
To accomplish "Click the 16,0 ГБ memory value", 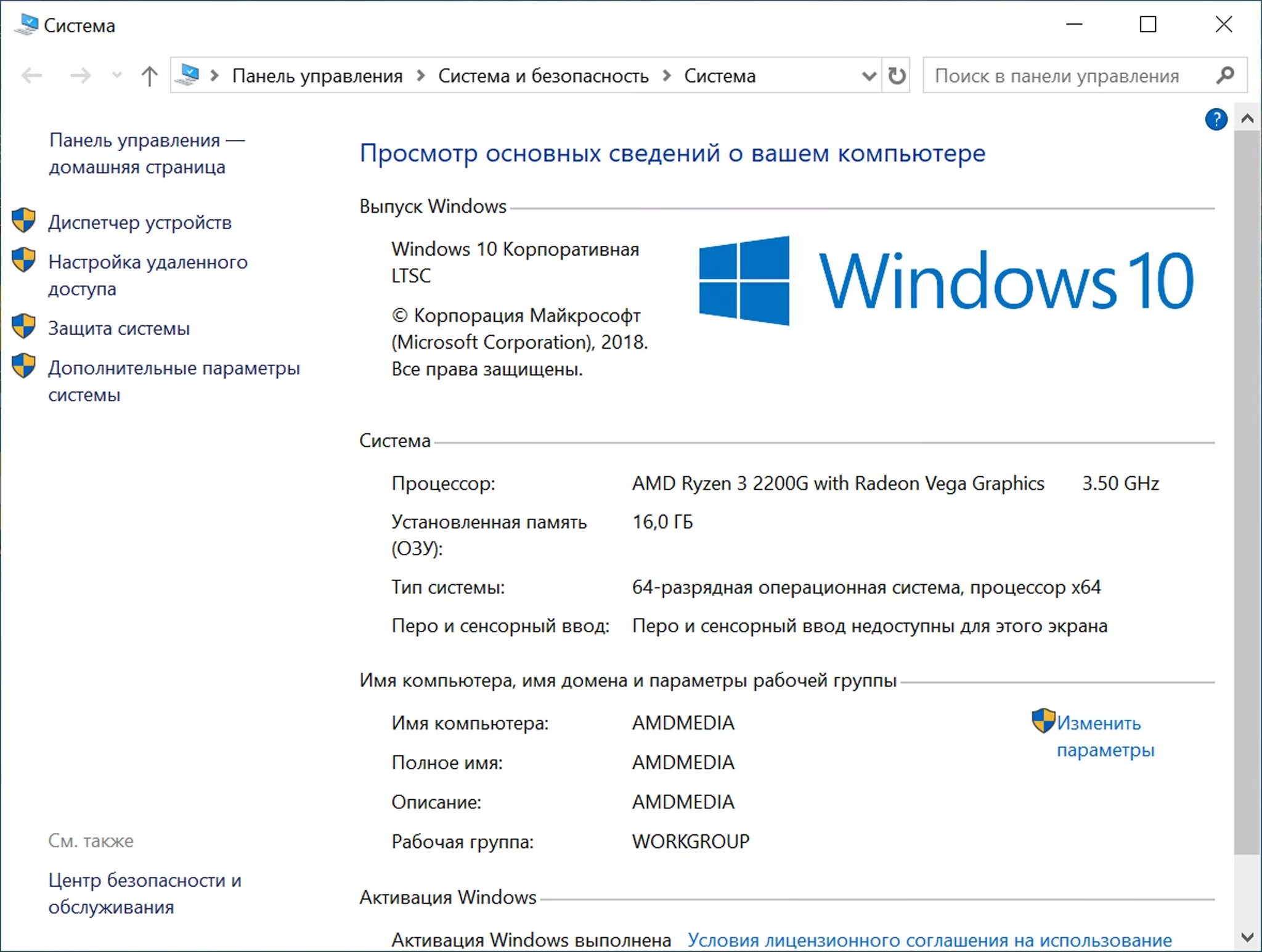I will point(662,522).
